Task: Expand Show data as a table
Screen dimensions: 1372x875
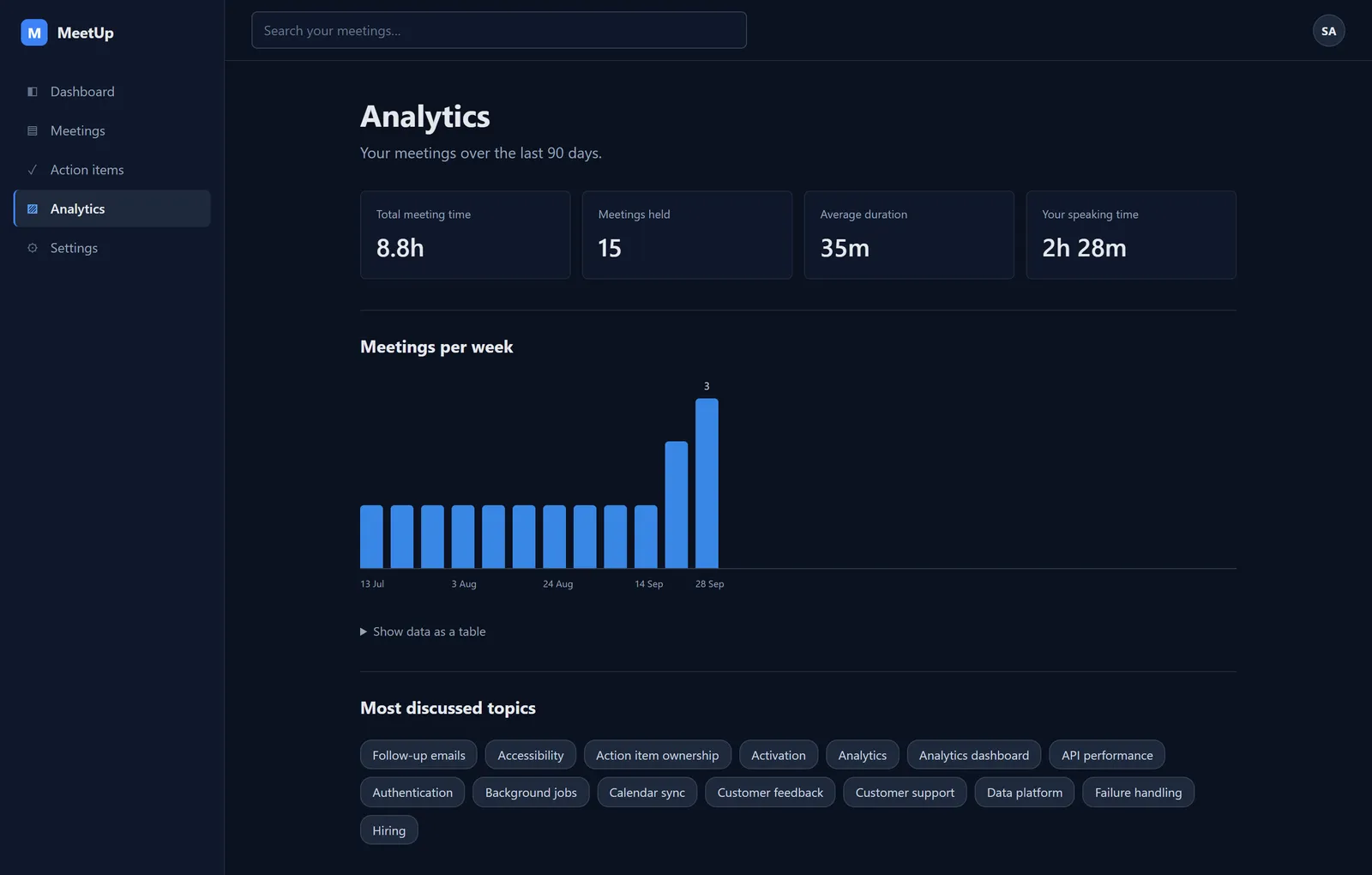Action: (x=423, y=631)
